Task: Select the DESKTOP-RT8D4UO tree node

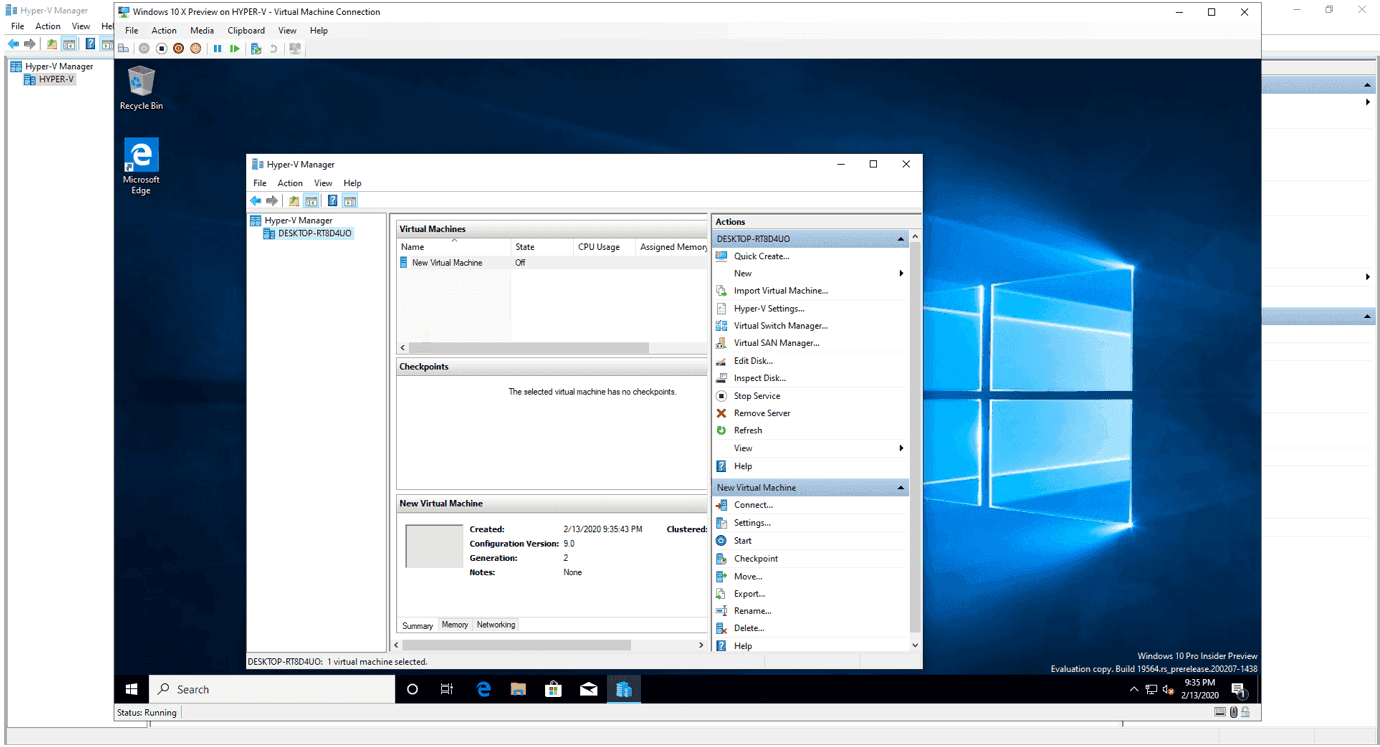Action: 314,234
